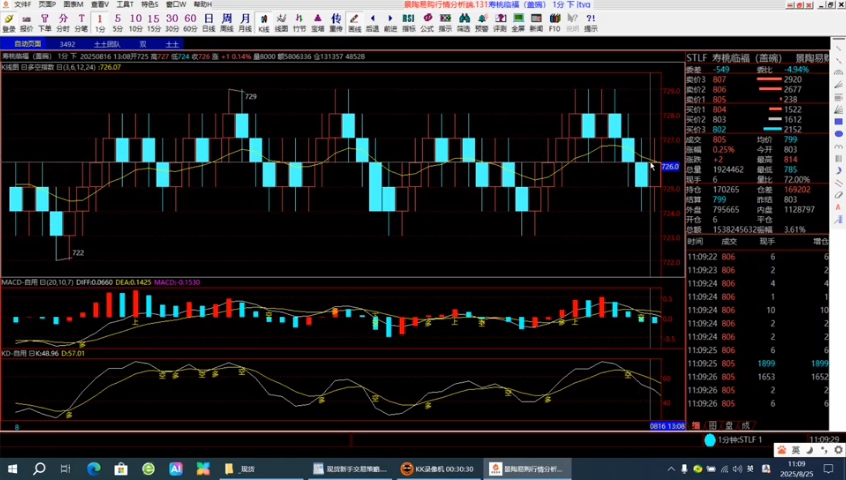Open the 特色S menu

pos(150,4)
